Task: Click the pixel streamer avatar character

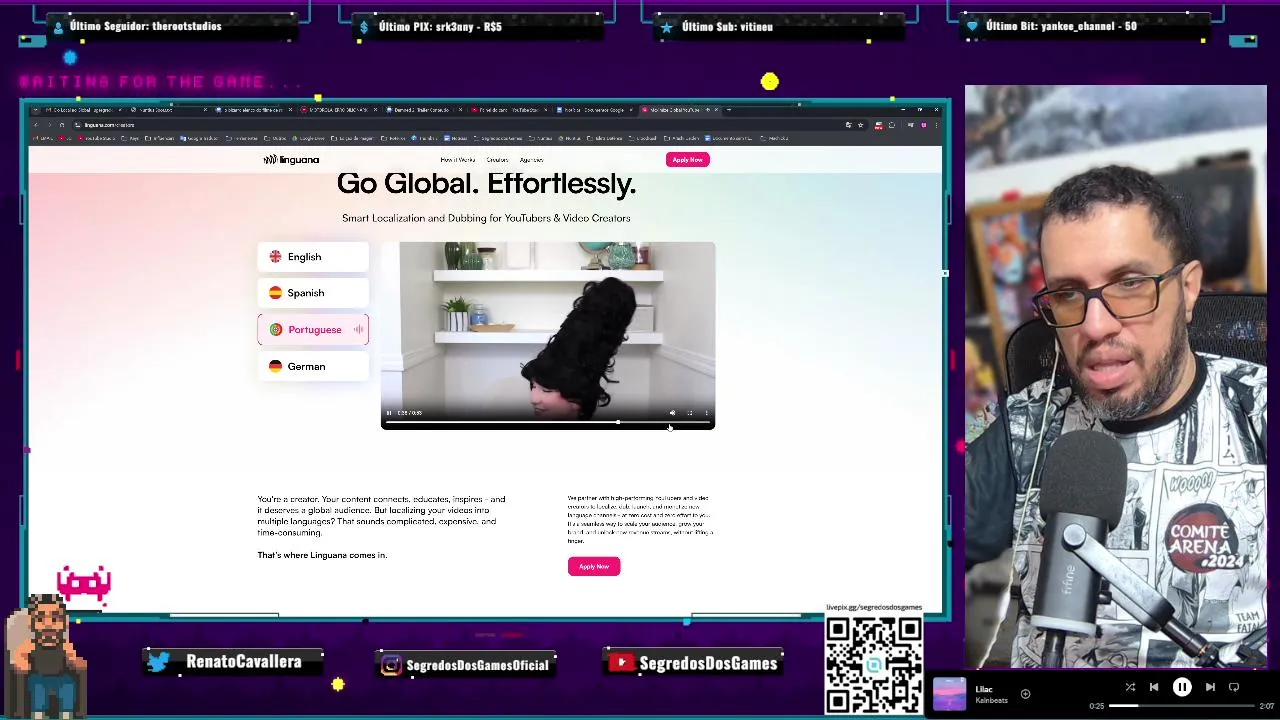Action: tap(48, 655)
